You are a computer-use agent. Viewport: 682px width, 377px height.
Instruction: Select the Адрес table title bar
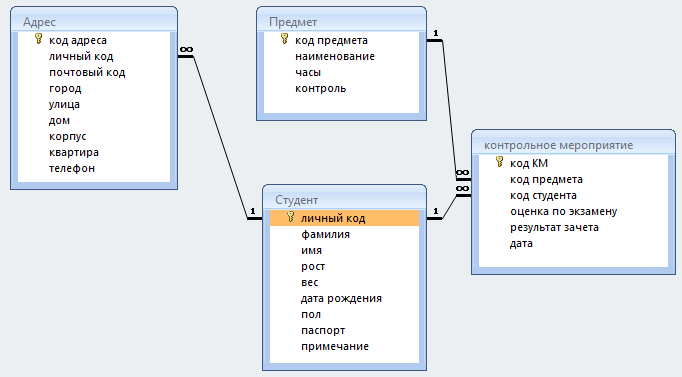94,21
